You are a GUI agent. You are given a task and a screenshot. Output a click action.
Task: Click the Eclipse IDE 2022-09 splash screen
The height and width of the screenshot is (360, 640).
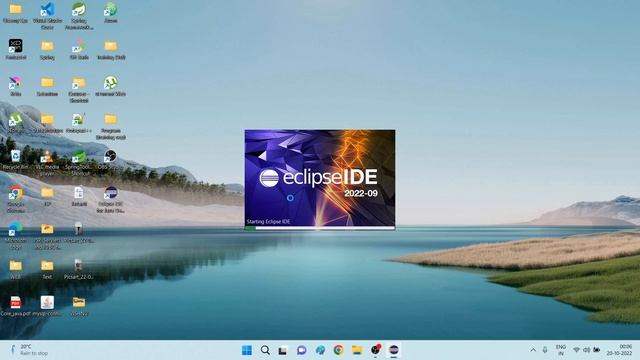(320, 180)
